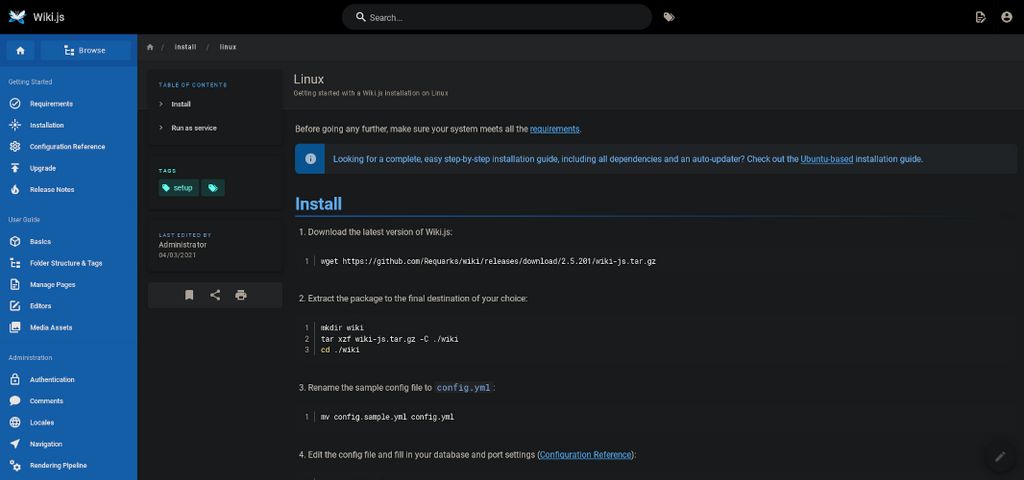
Task: Click the 'cd ./wiki' code line
Action: (340, 350)
